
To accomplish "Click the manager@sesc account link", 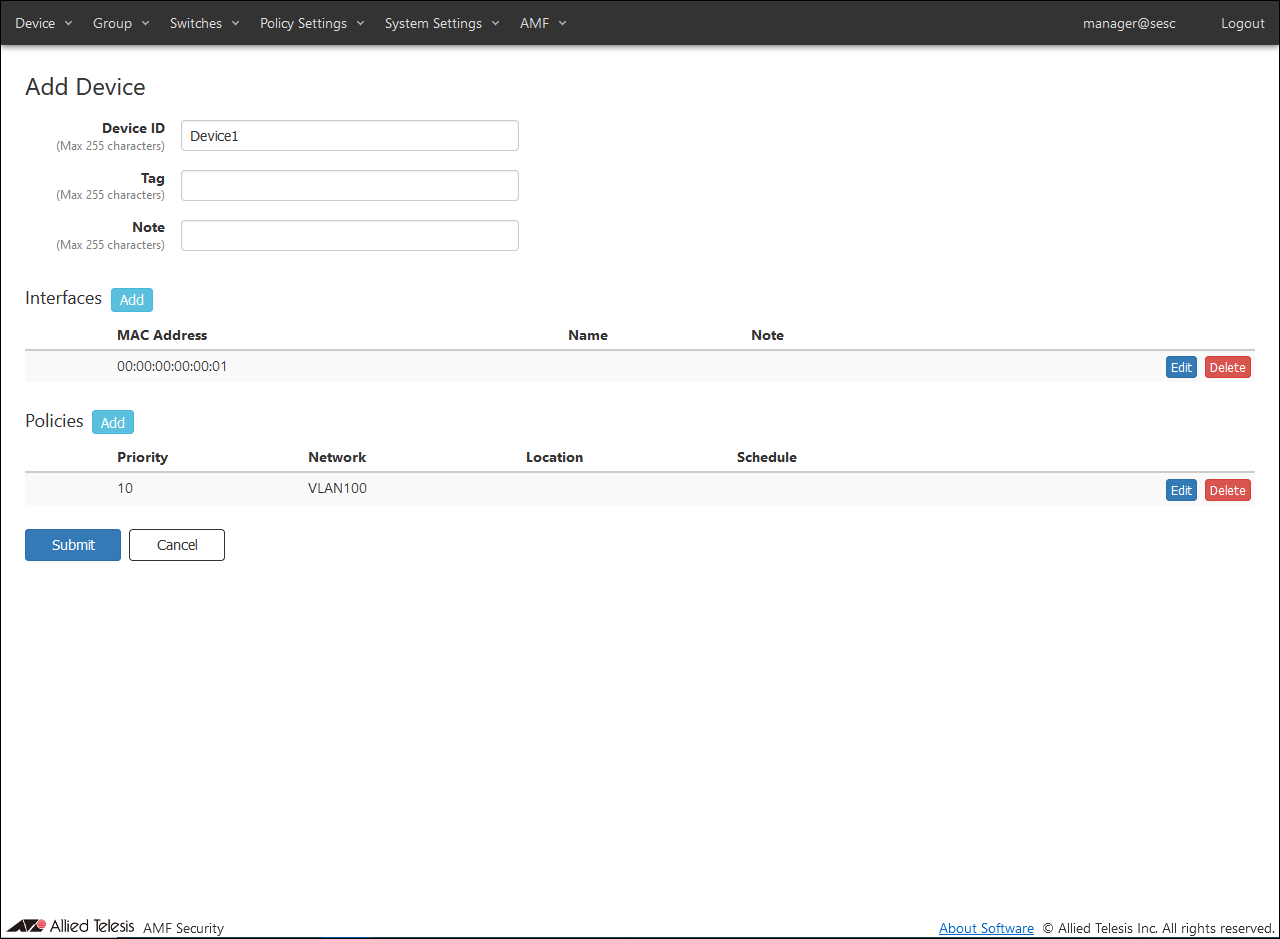I will (x=1129, y=23).
